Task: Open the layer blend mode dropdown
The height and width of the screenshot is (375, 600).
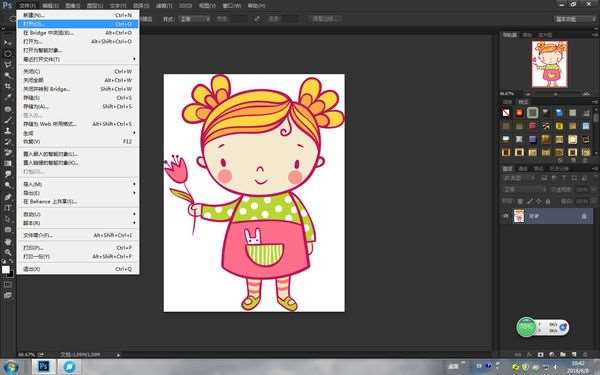Action: point(524,189)
